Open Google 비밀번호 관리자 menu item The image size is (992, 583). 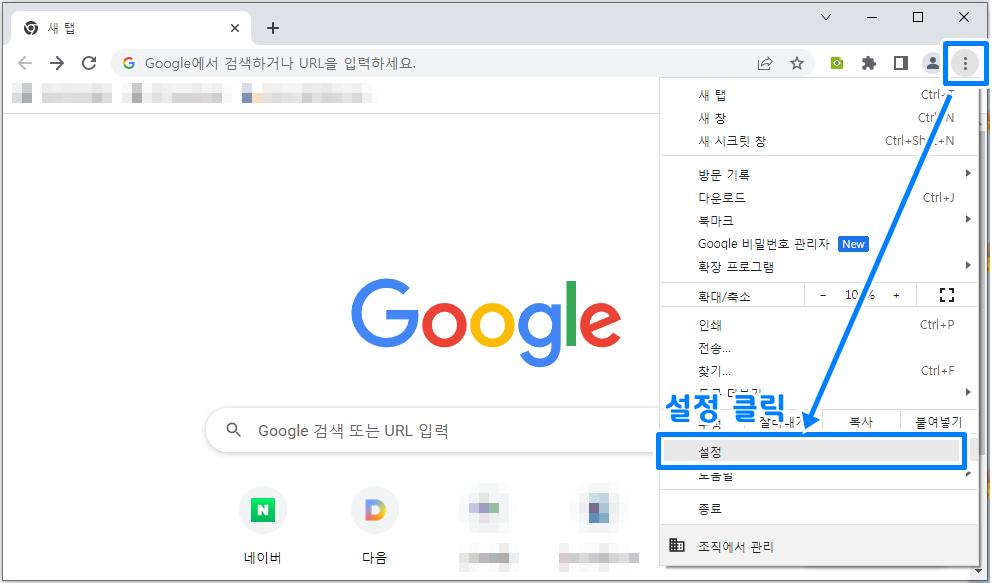coord(819,244)
